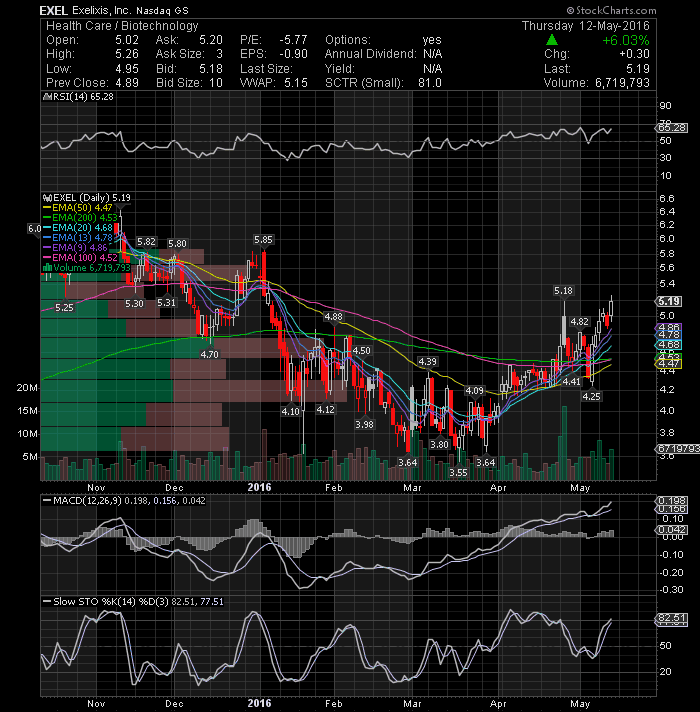Click the 5.18 peak label on chart
The width and height of the screenshot is (700, 712).
tap(563, 291)
